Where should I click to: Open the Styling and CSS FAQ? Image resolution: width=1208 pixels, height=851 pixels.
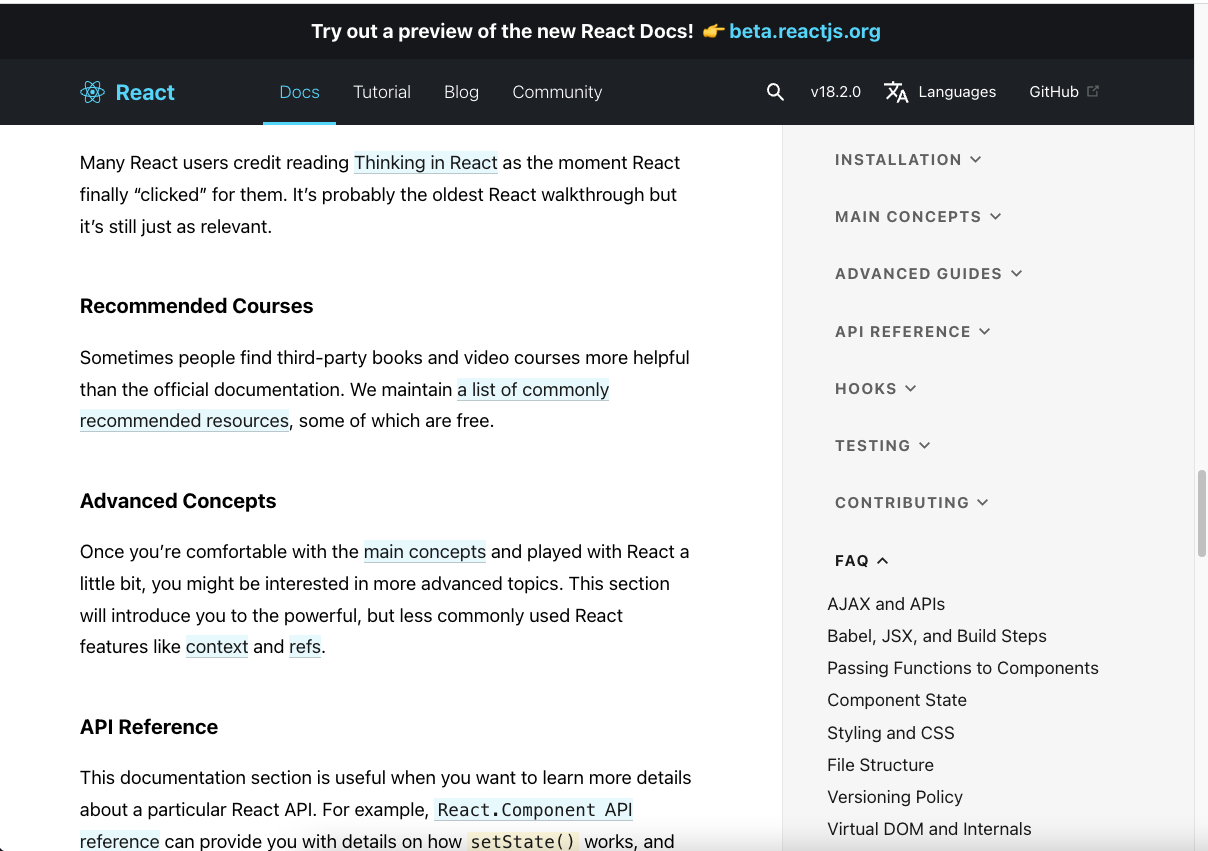point(891,733)
